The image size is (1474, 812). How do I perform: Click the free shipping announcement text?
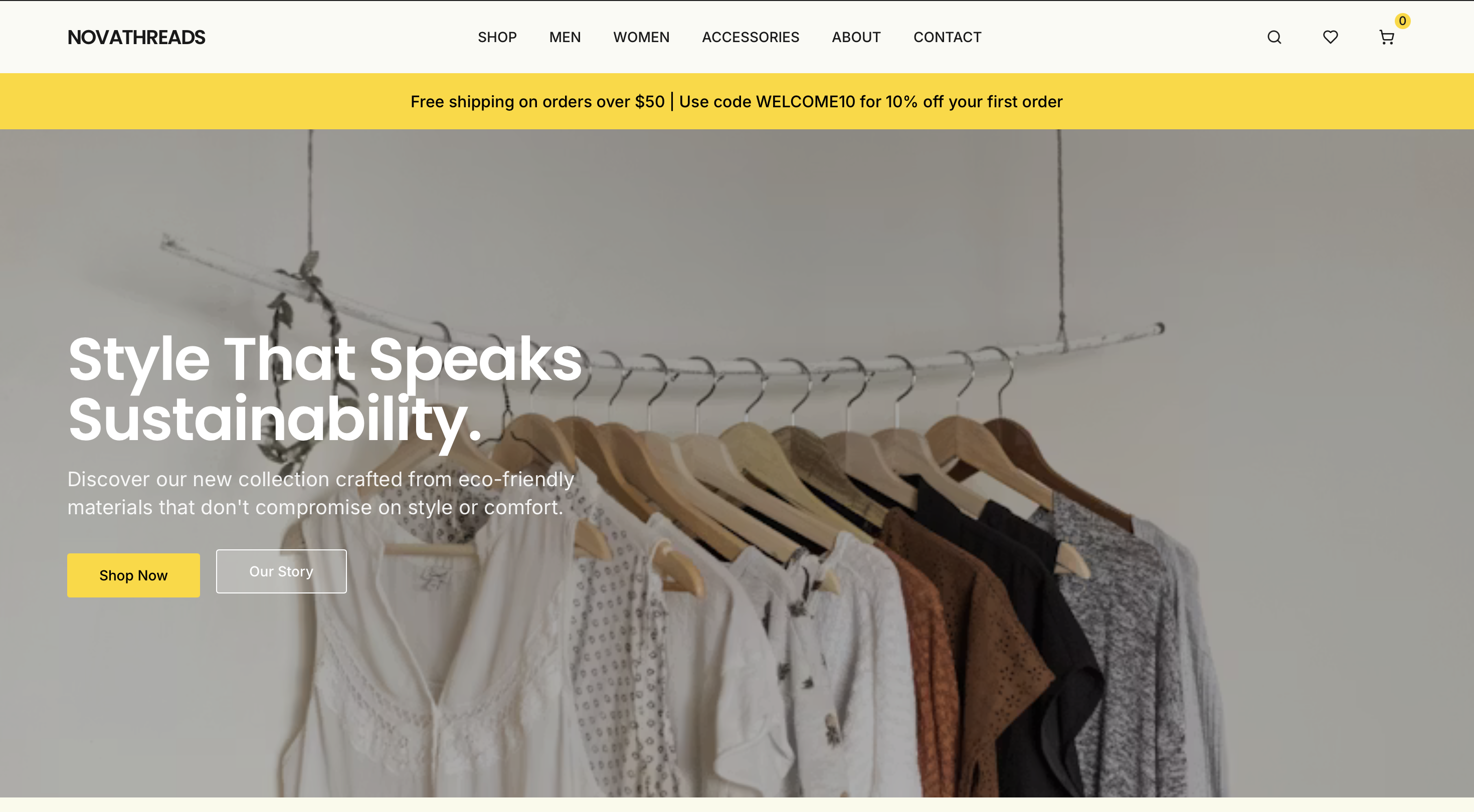tap(537, 101)
